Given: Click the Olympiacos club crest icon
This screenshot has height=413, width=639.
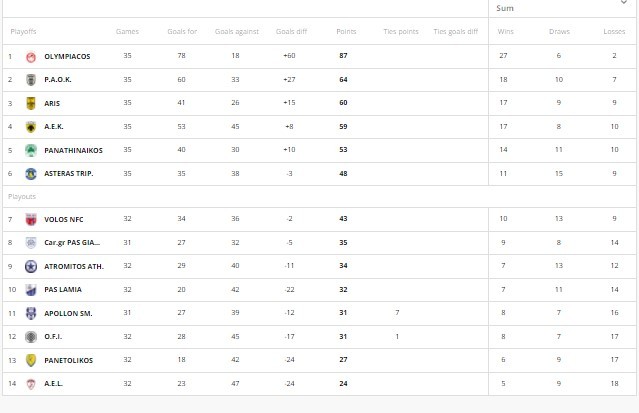Looking at the screenshot, I should [31, 57].
